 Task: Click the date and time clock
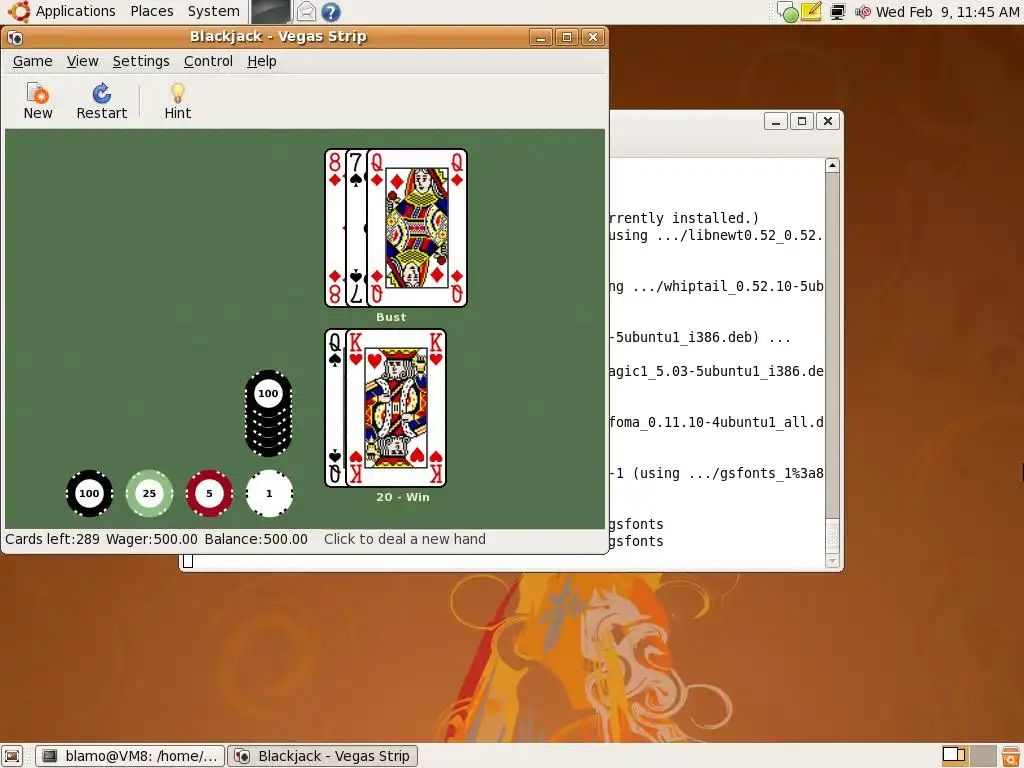click(947, 12)
